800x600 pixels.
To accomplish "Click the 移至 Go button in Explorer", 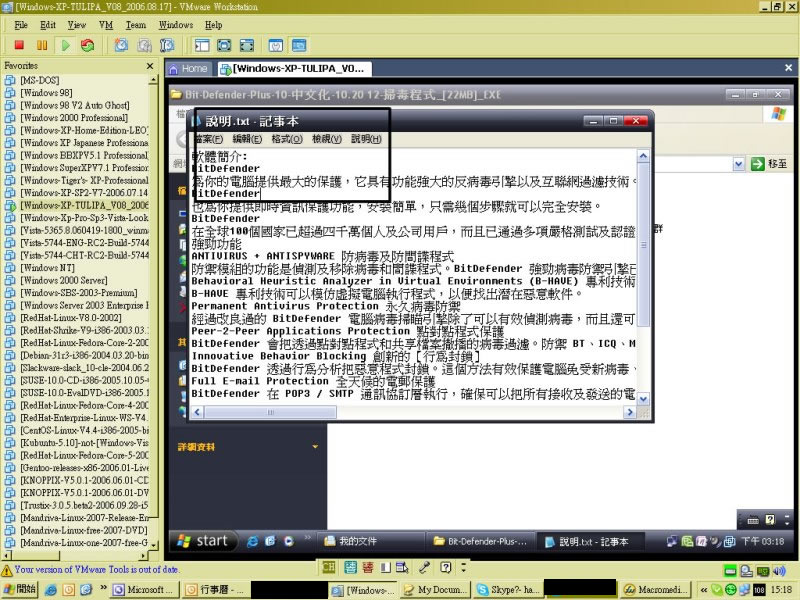I will [x=769, y=164].
